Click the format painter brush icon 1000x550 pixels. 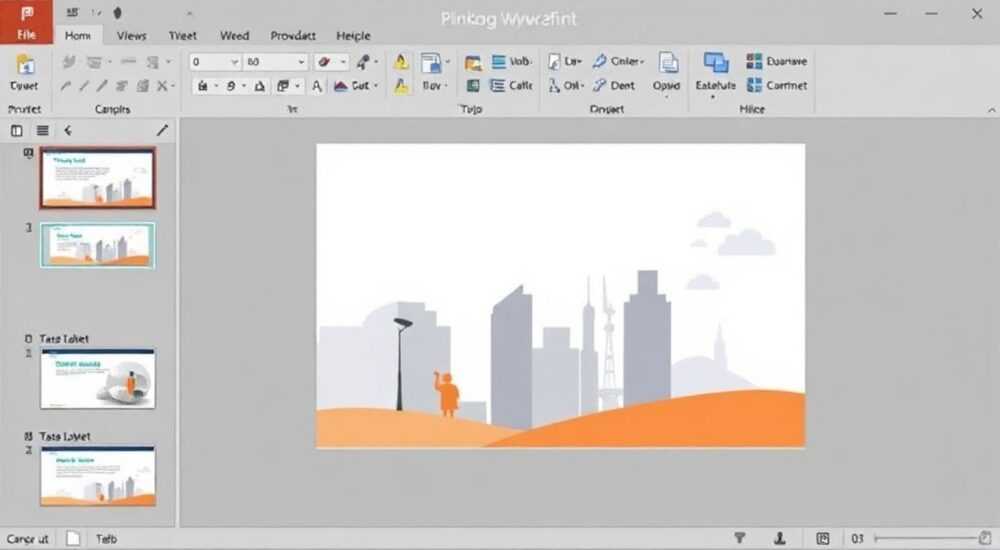tap(363, 62)
